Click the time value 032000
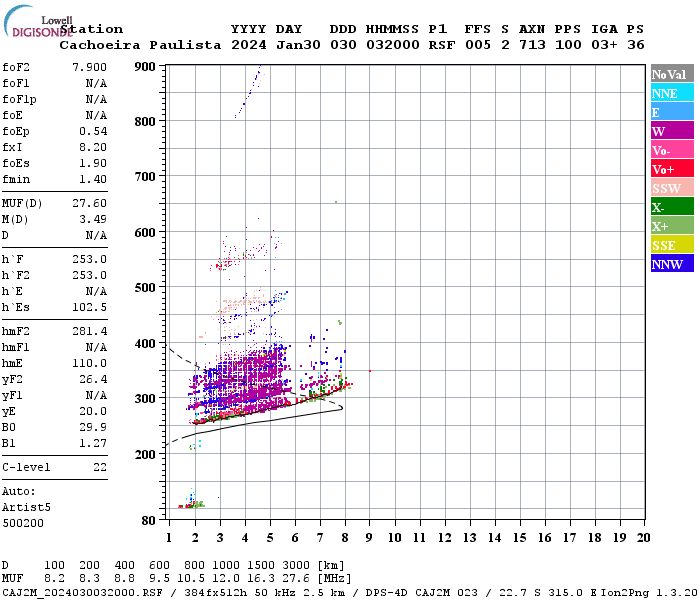 pyautogui.click(x=393, y=45)
